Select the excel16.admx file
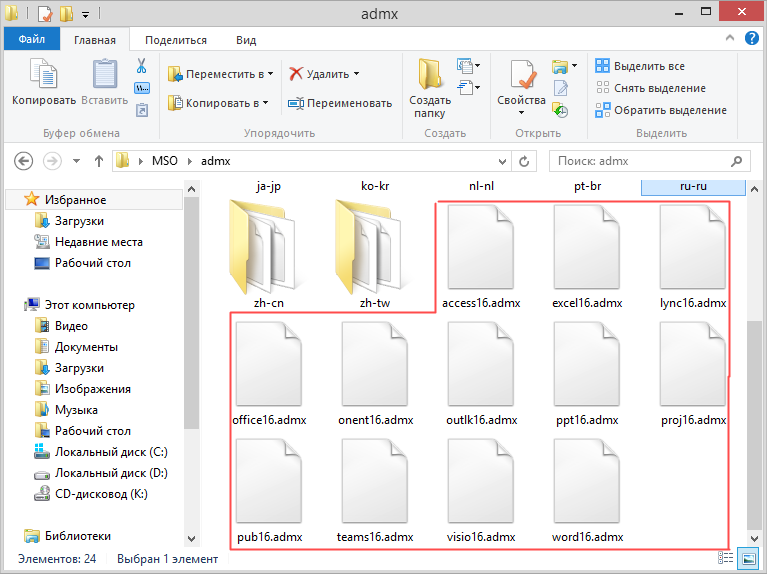 tap(587, 257)
